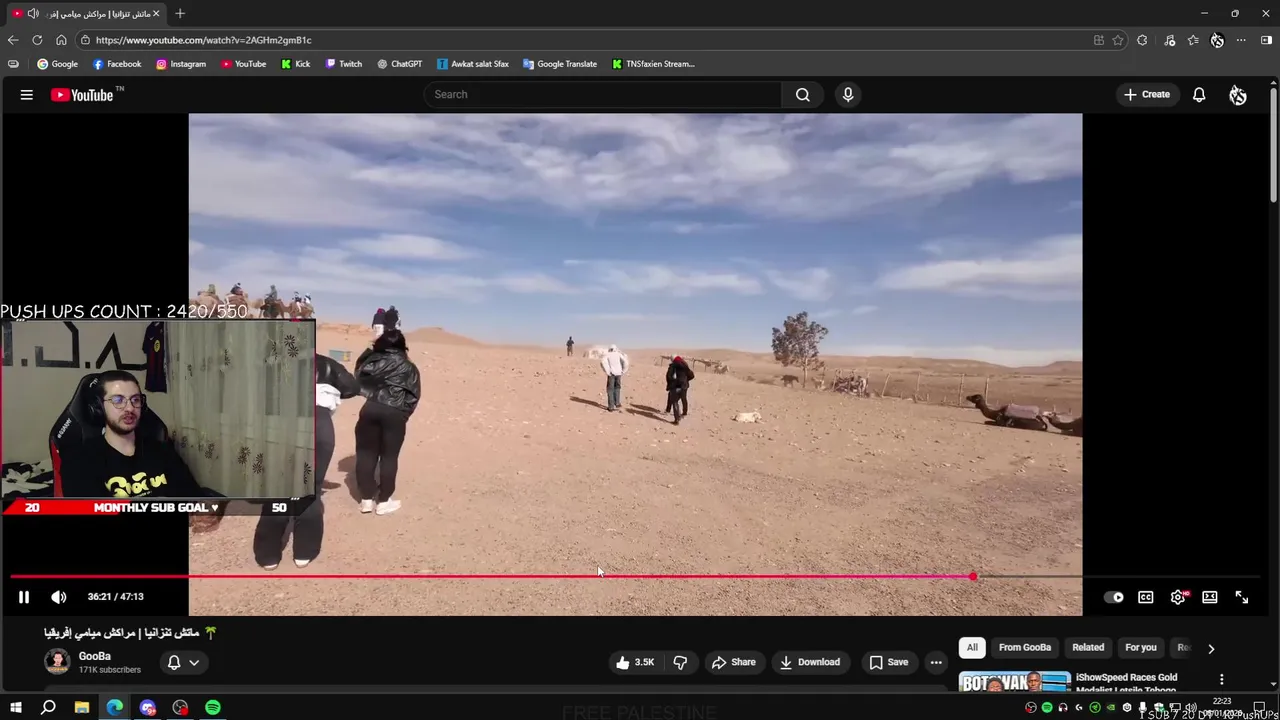This screenshot has height=720, width=1280.
Task: Reload the current page
Action: [37, 40]
